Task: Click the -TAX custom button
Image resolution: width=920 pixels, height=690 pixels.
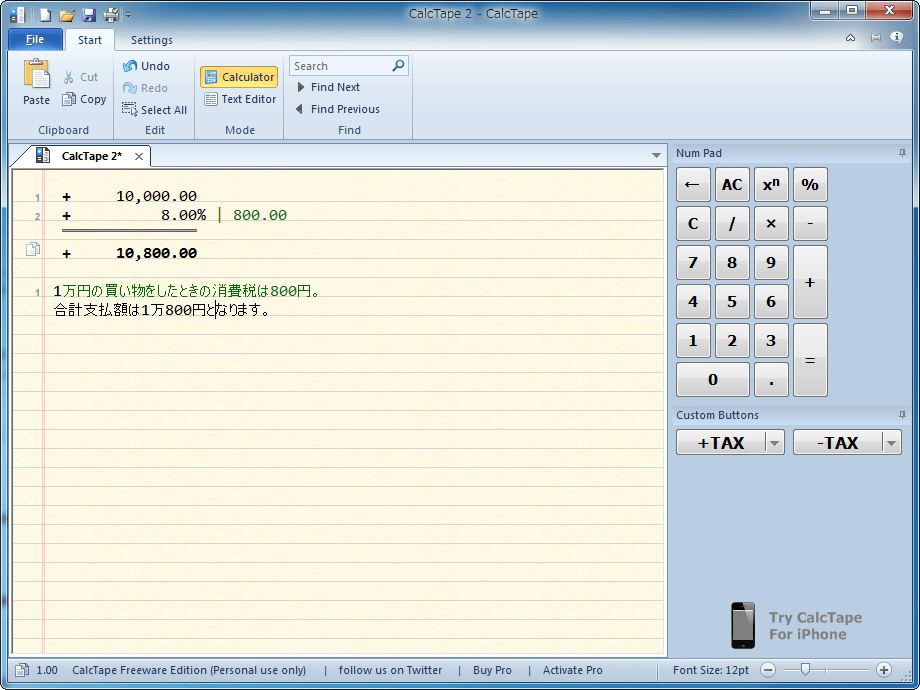Action: click(x=837, y=443)
